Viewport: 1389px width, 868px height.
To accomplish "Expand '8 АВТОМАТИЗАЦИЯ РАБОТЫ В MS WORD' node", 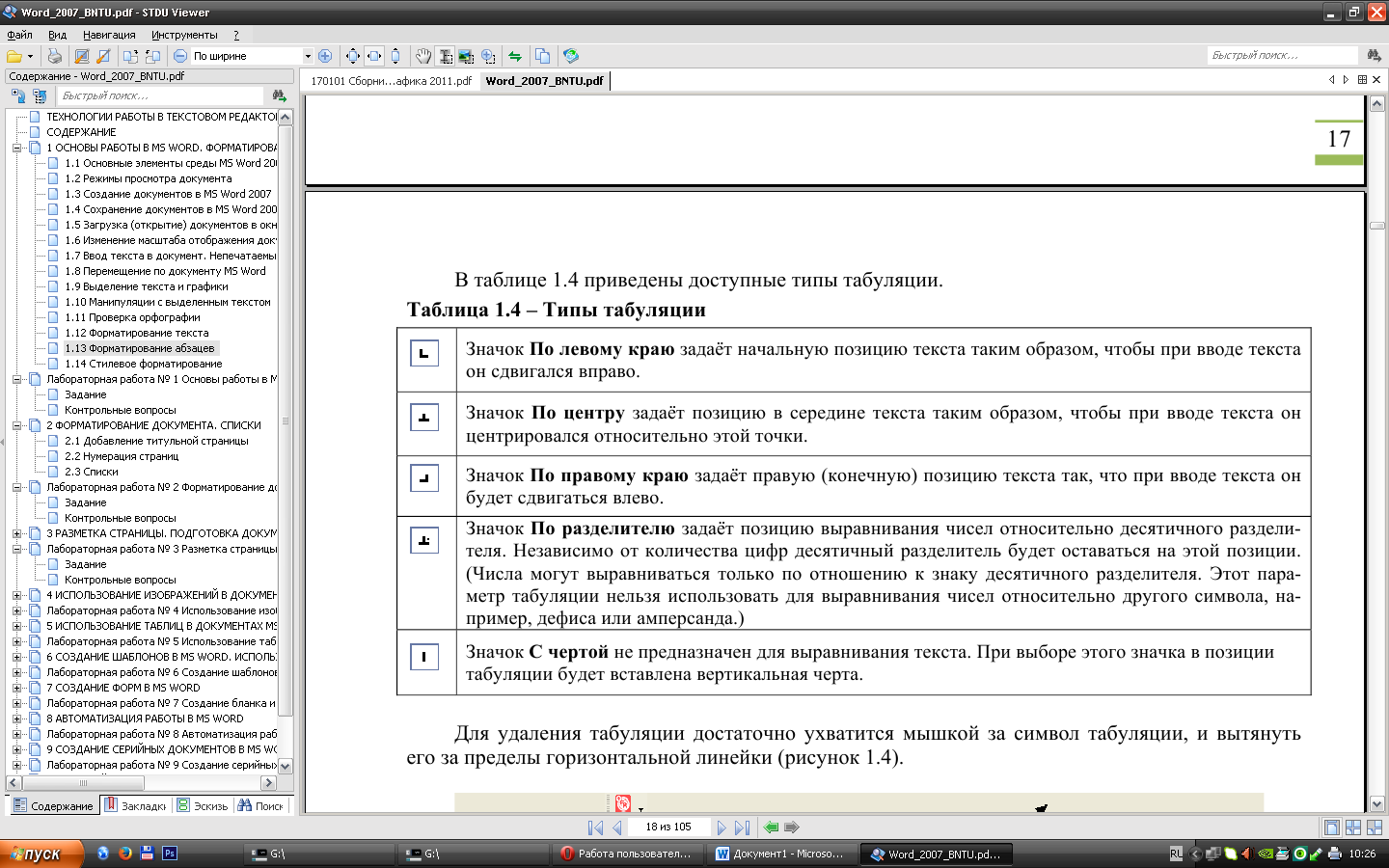I will point(16,719).
